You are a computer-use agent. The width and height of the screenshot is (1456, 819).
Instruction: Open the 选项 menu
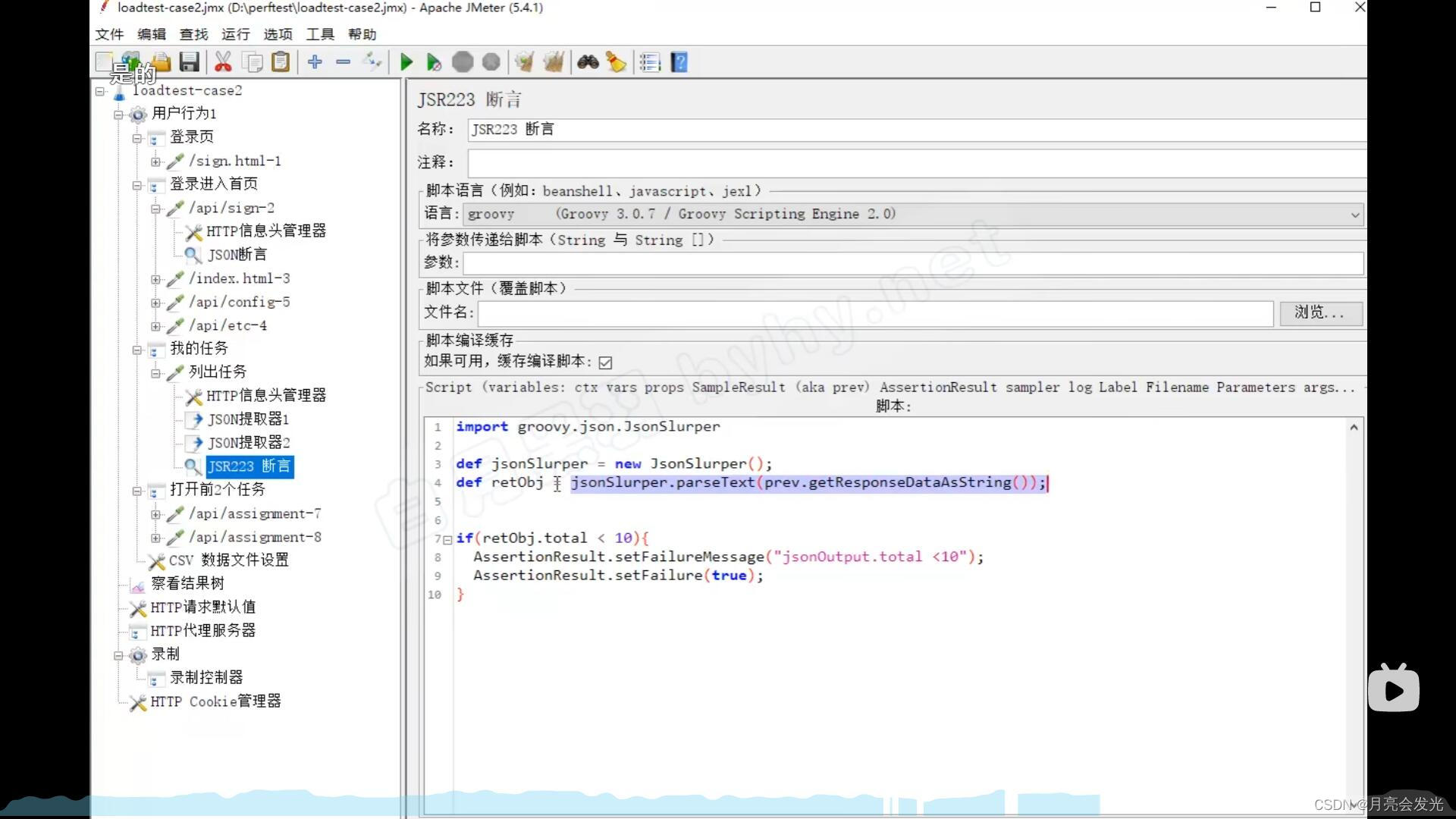[x=278, y=34]
